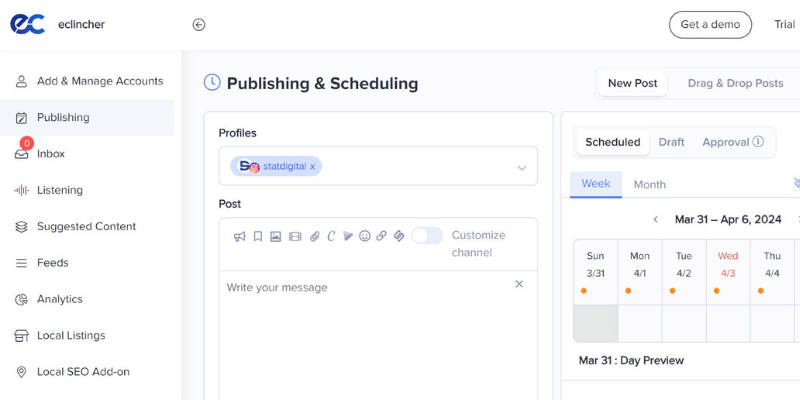800x400 pixels.
Task: Collapse the sidebar with the back arrow
Action: pos(199,25)
